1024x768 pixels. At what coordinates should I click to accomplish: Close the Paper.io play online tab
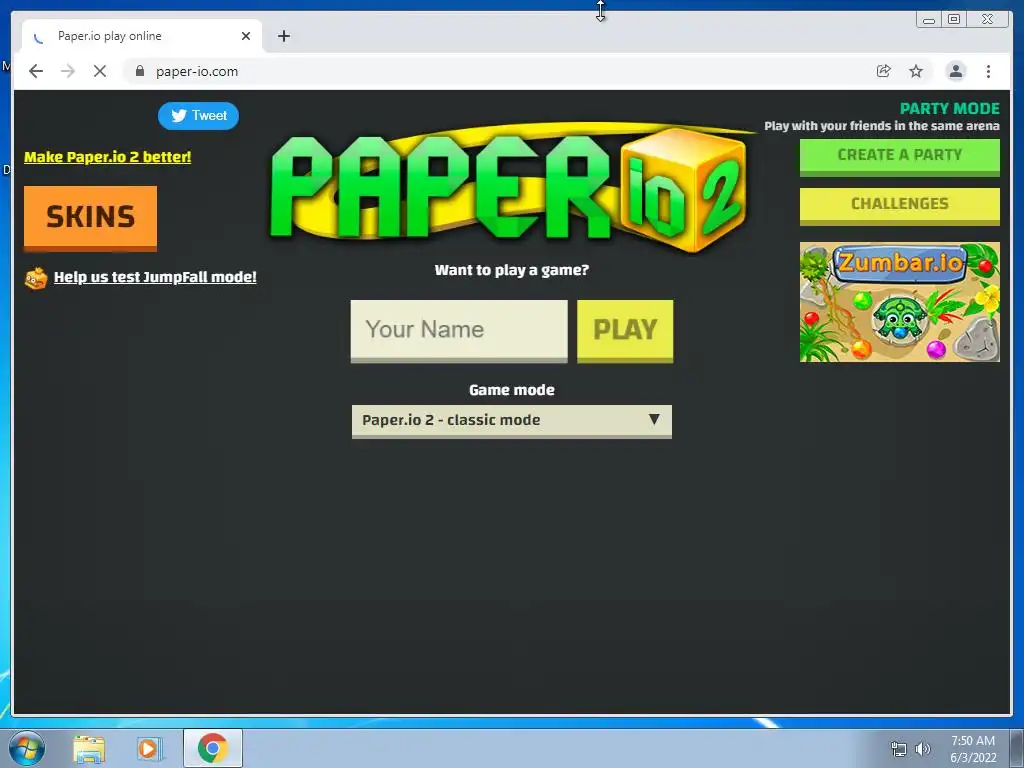click(246, 36)
